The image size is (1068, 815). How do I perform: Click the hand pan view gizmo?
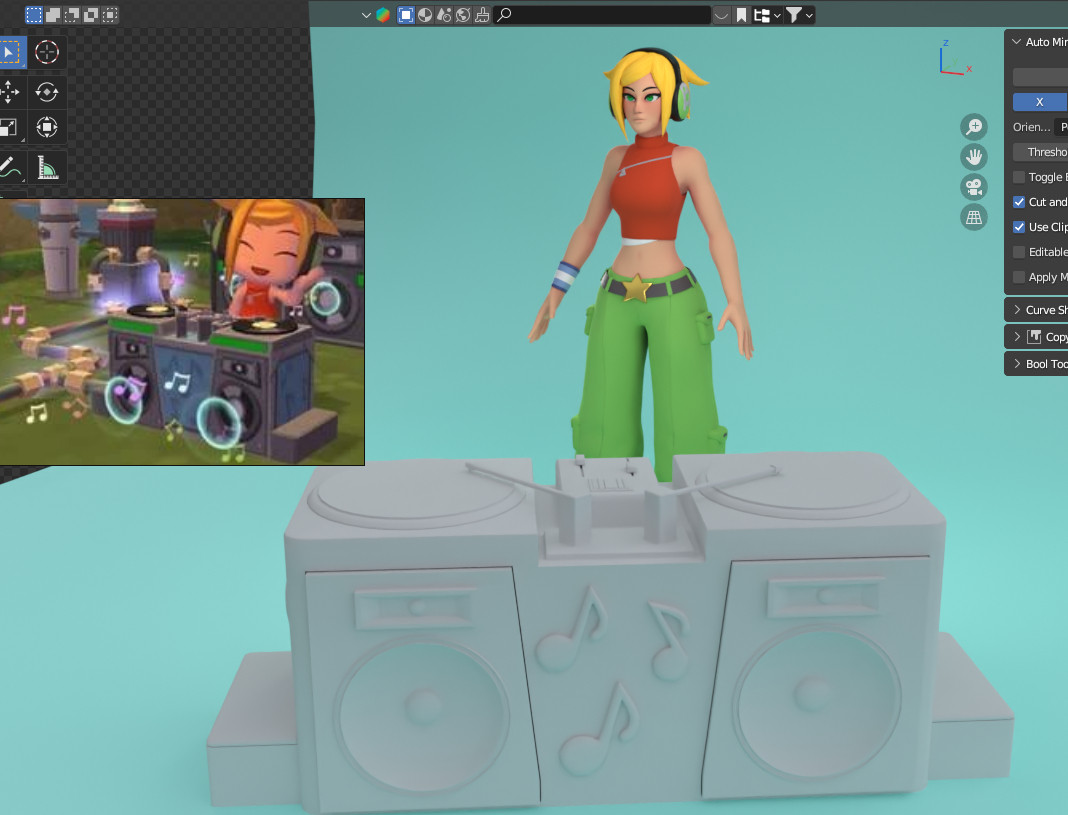pos(974,157)
